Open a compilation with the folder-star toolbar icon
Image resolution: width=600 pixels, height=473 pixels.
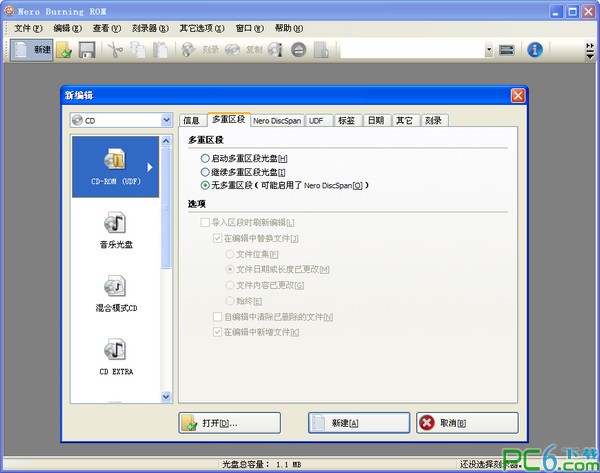click(x=64, y=50)
